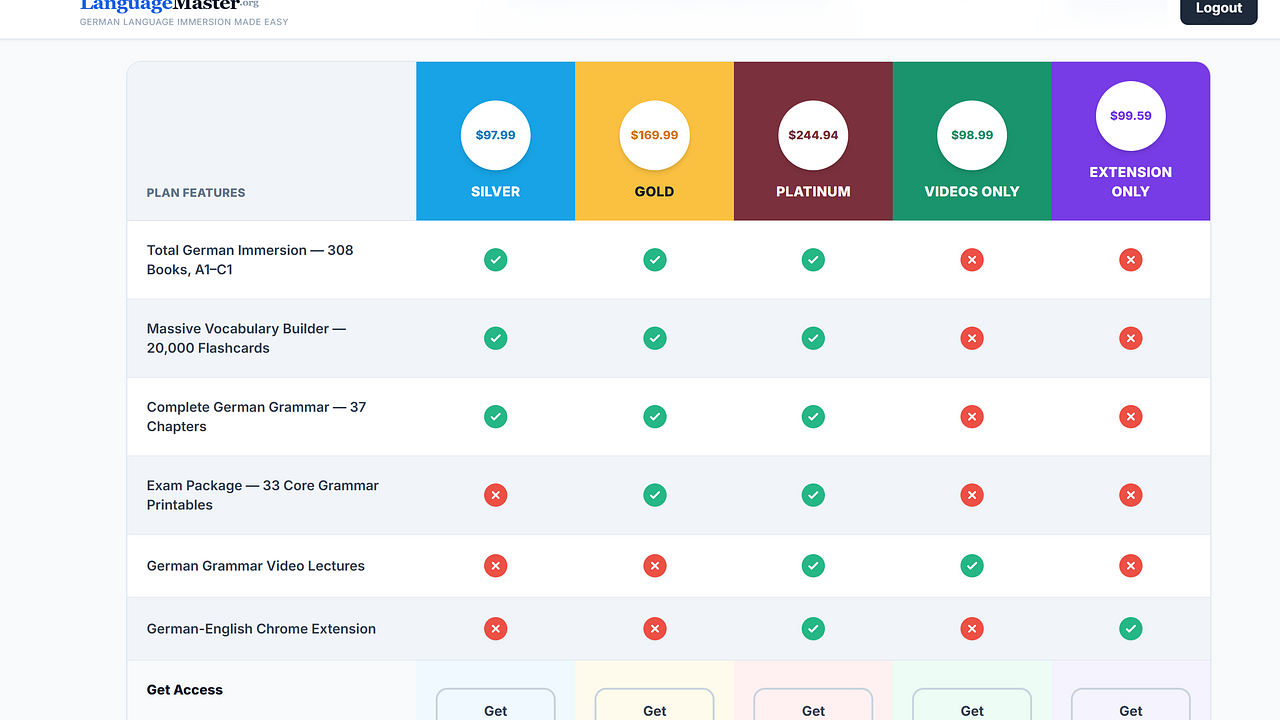
Task: Click Gold checkmark for Massive Vocabulary Builder
Action: point(654,338)
